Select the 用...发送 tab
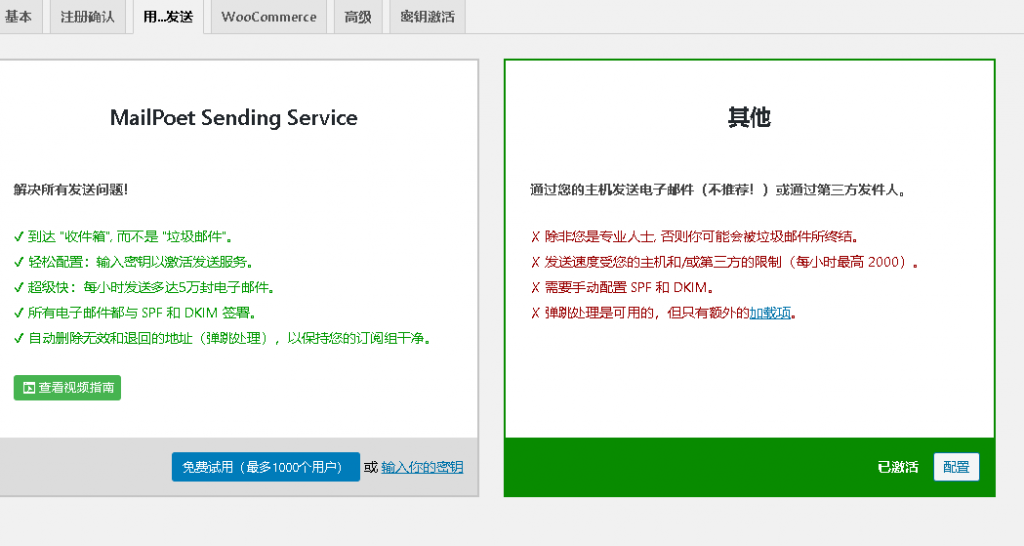 point(167,17)
